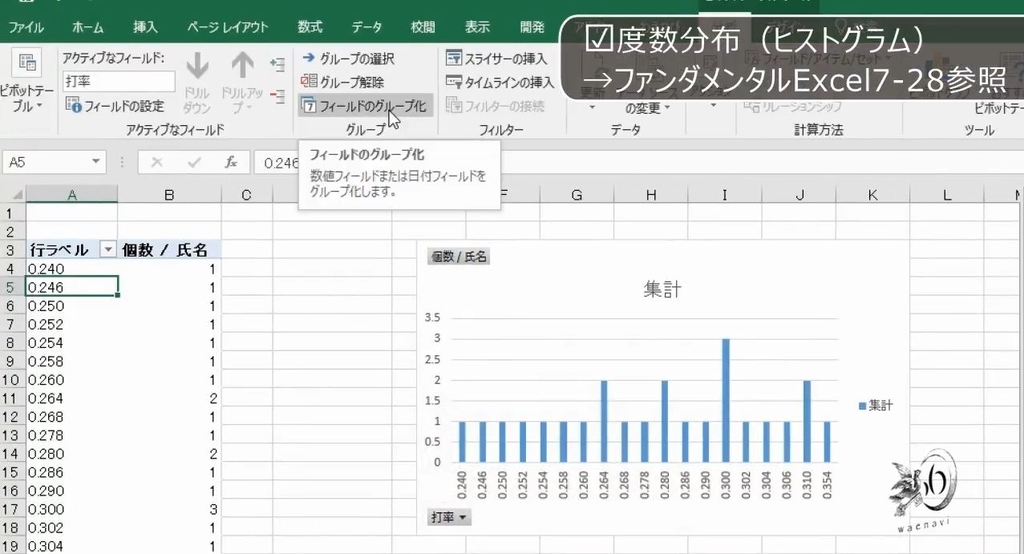The width and height of the screenshot is (1024, 554).
Task: Open the 表示 tab
Action: point(477,27)
